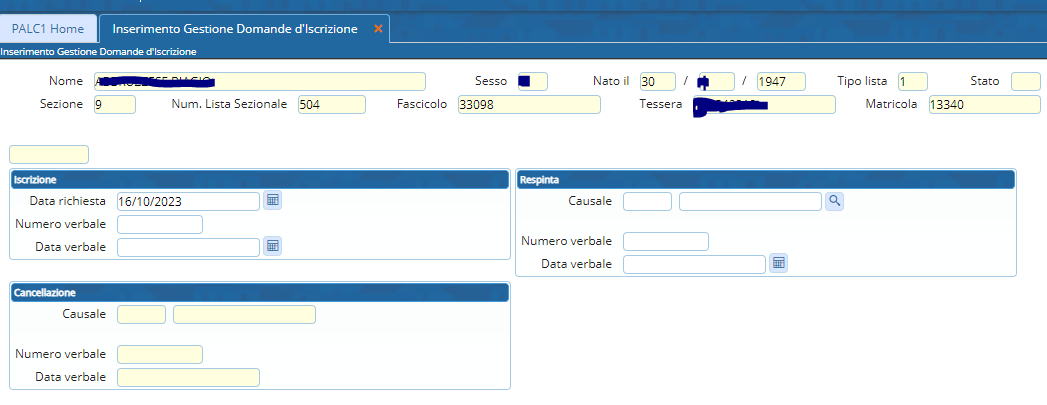Focus the Iscrizione Numero verbale field
This screenshot has height=405, width=1047.
tap(159, 224)
